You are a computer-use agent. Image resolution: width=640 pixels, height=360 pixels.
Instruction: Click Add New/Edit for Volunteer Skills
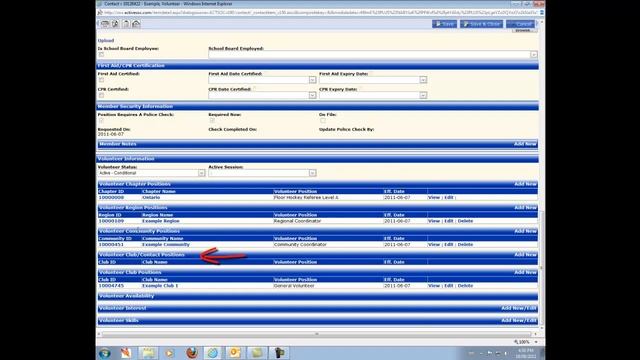(519, 321)
